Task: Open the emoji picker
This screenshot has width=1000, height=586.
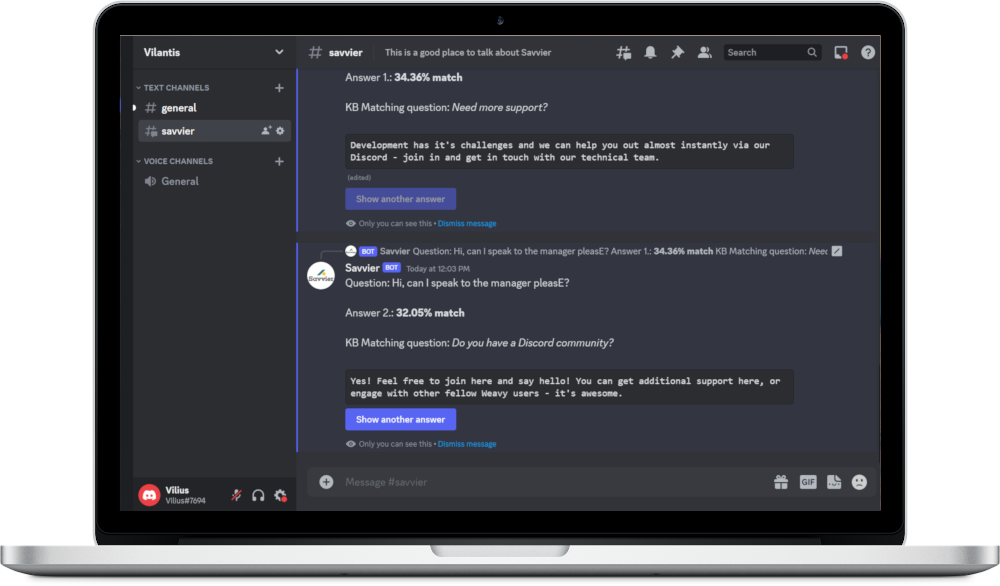Action: click(x=860, y=482)
